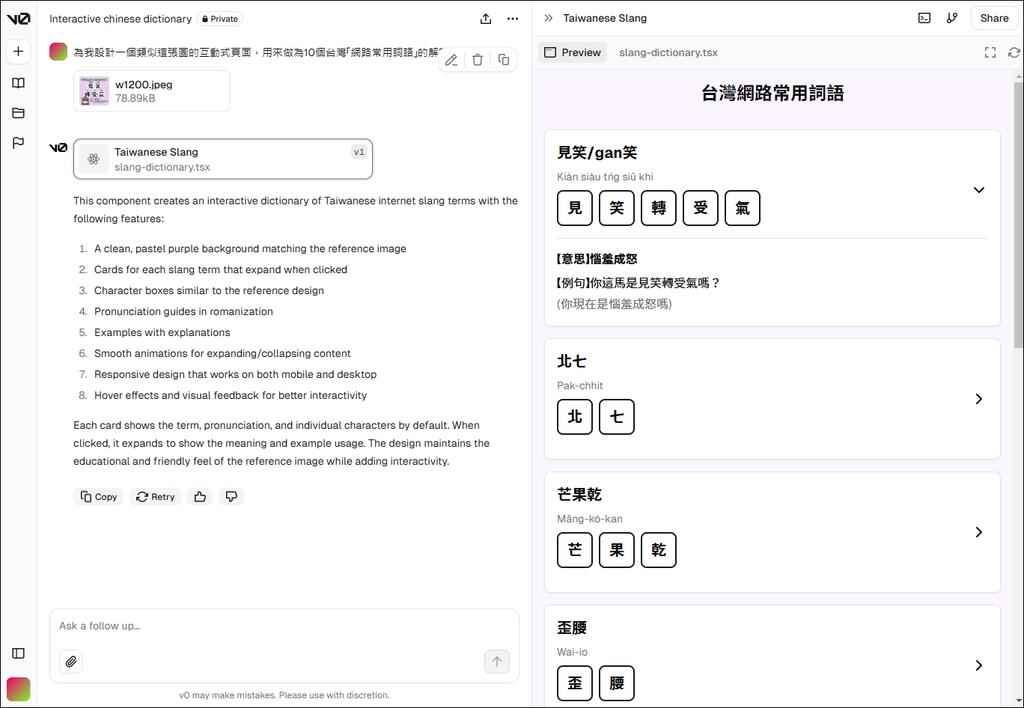Click the preview panel vertical scrollbar
This screenshot has width=1024, height=708.
coord(1019,216)
